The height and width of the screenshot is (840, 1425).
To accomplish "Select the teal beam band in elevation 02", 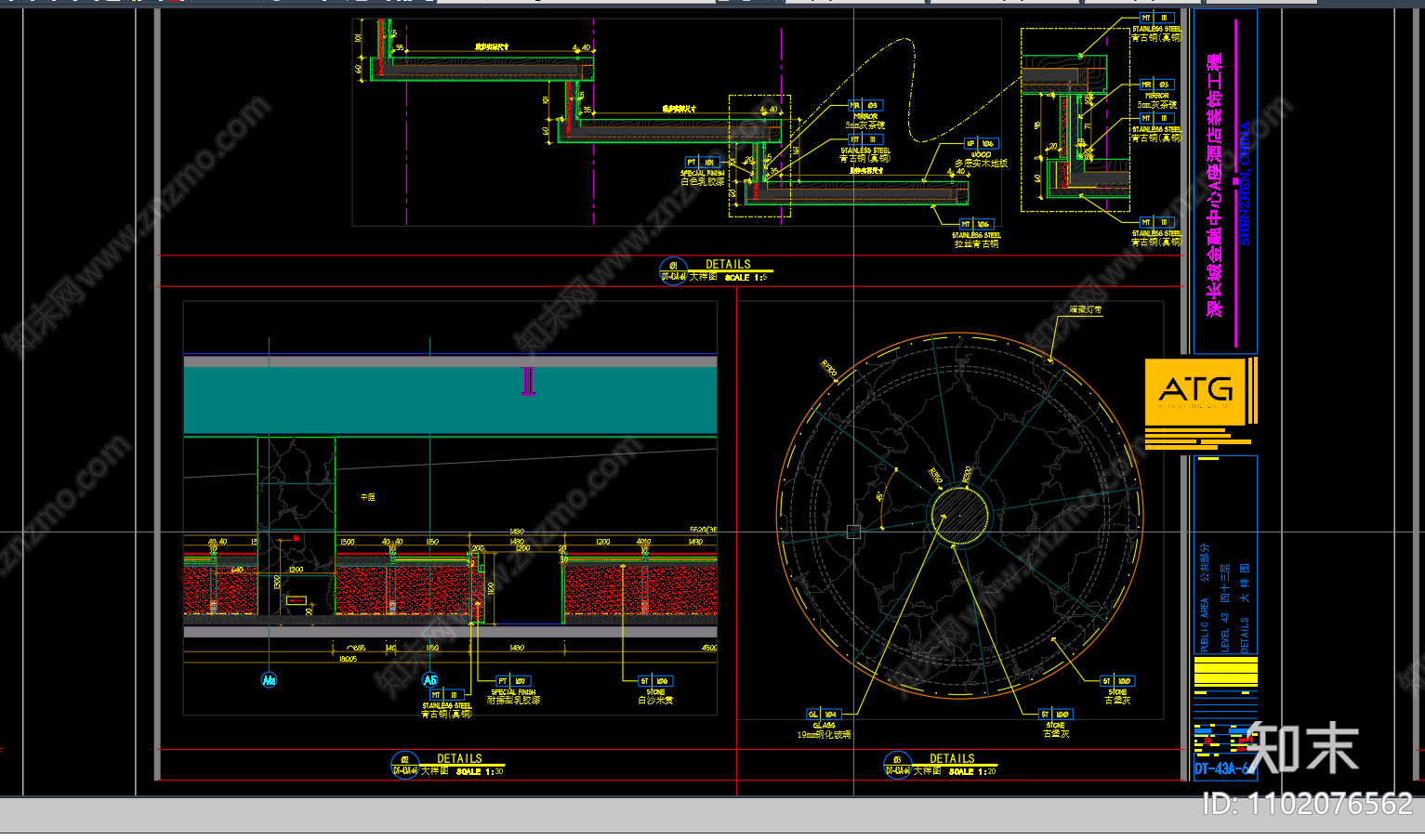I will [x=451, y=400].
